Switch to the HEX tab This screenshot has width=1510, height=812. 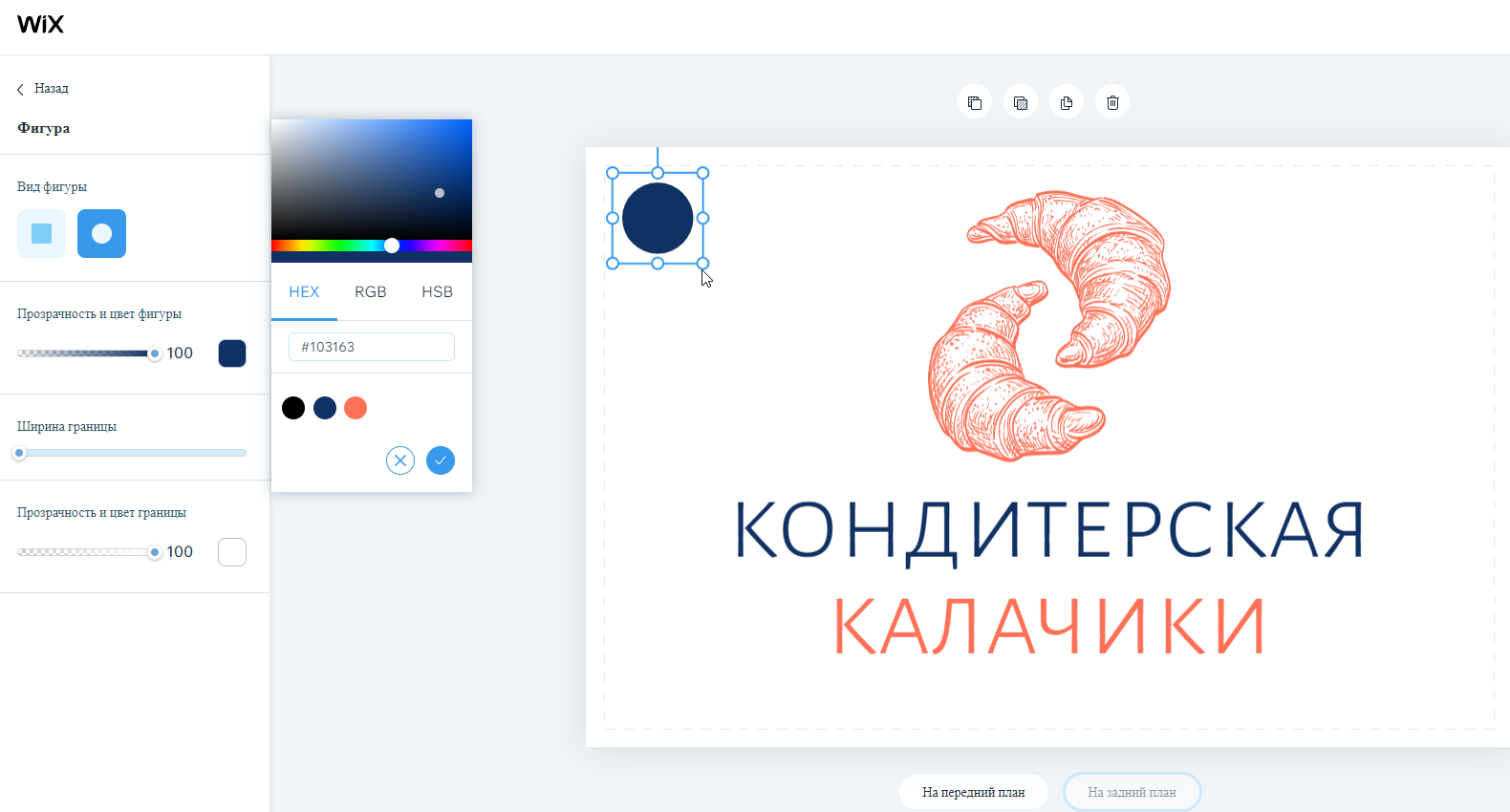pos(304,292)
